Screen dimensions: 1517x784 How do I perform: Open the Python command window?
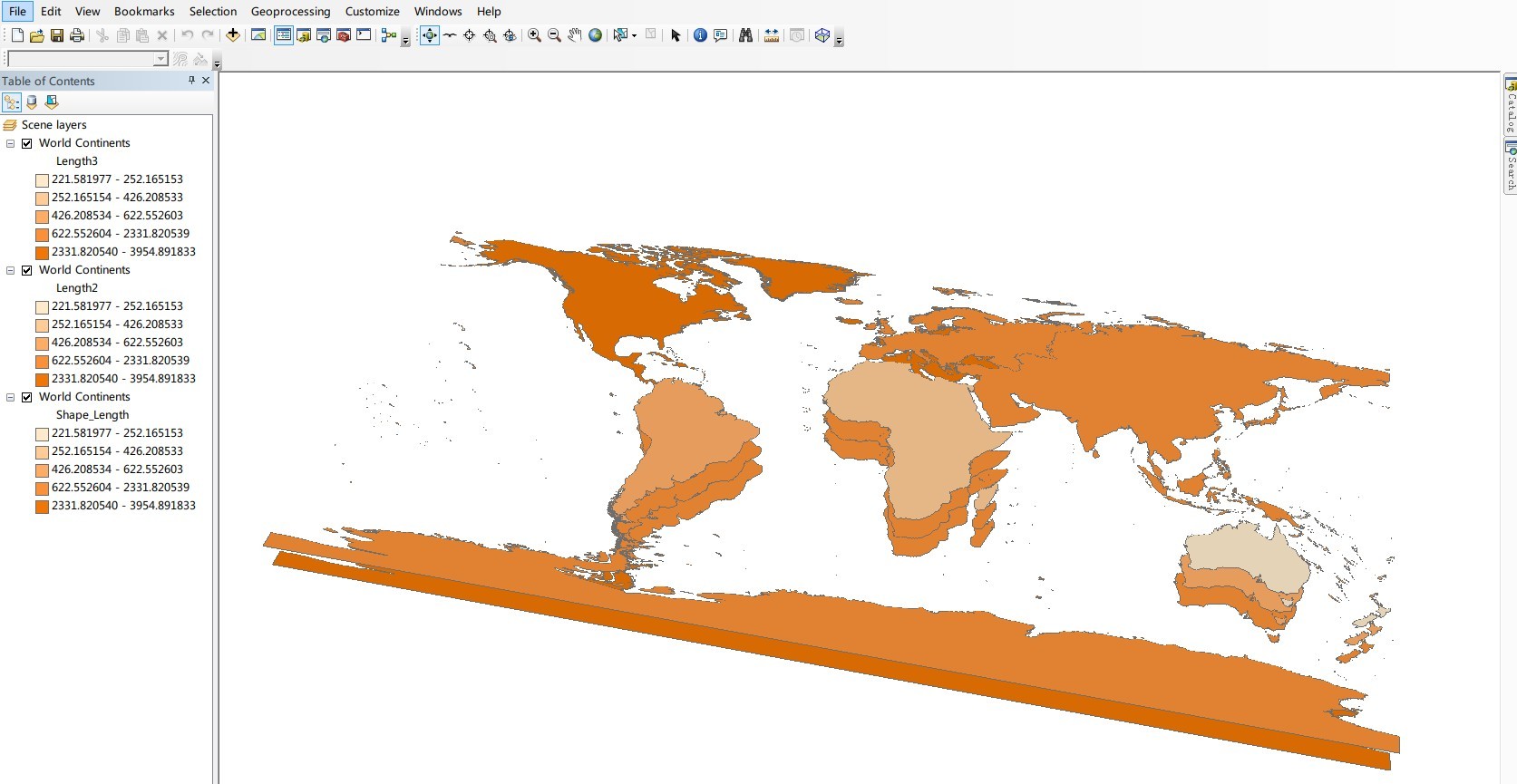(x=364, y=35)
